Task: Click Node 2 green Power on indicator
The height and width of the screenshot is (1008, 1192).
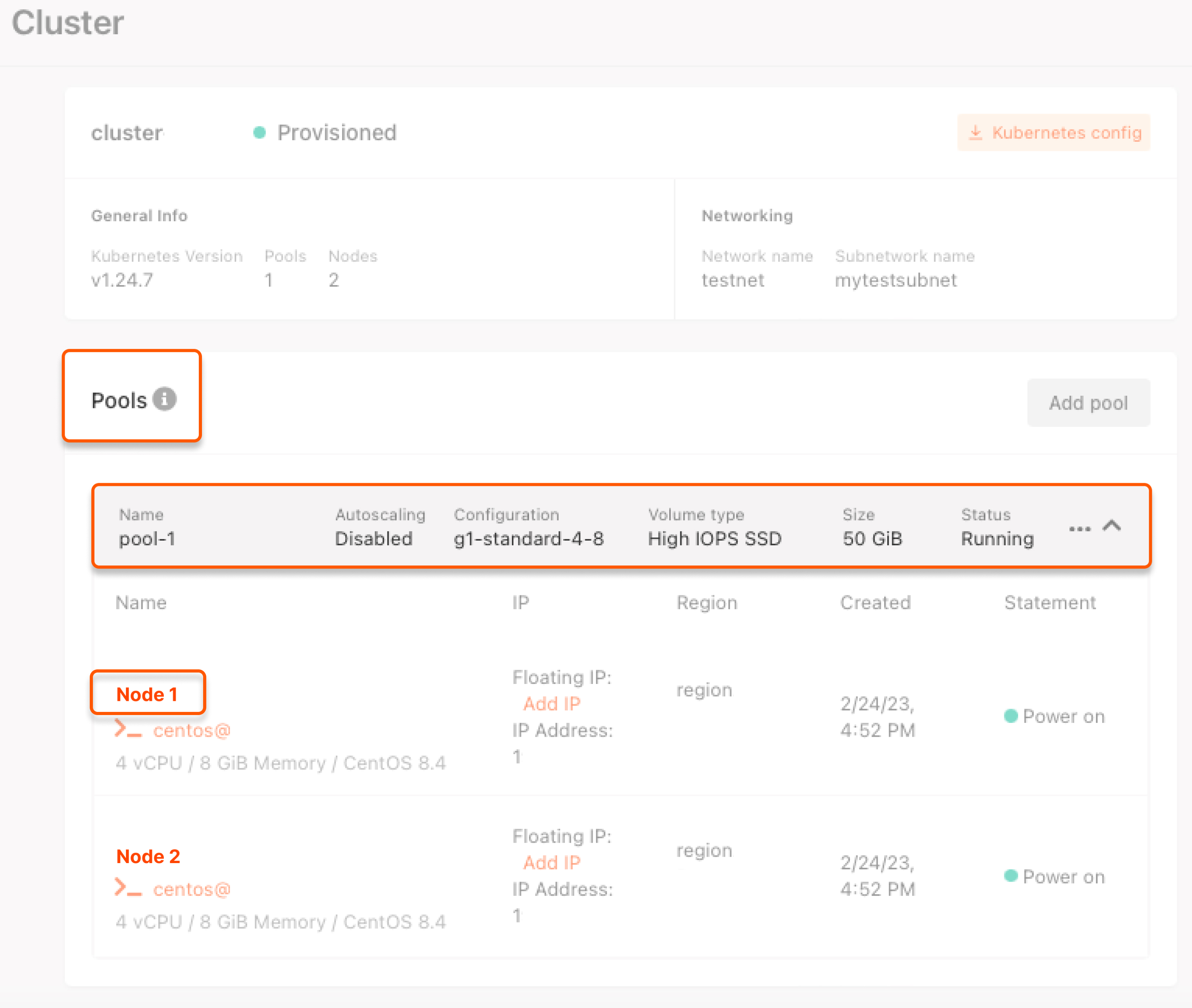Action: coord(1011,876)
